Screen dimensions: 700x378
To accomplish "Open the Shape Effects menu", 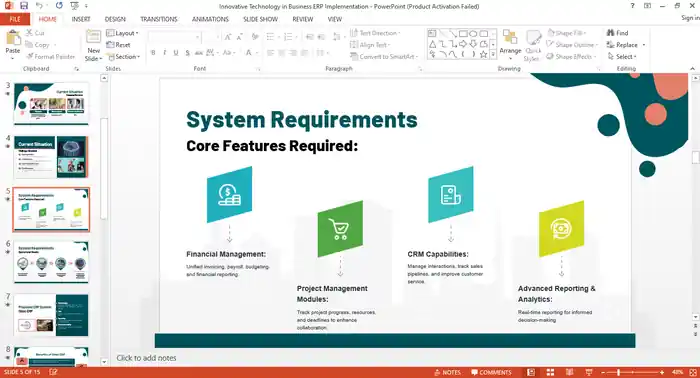I will click(x=571, y=57).
